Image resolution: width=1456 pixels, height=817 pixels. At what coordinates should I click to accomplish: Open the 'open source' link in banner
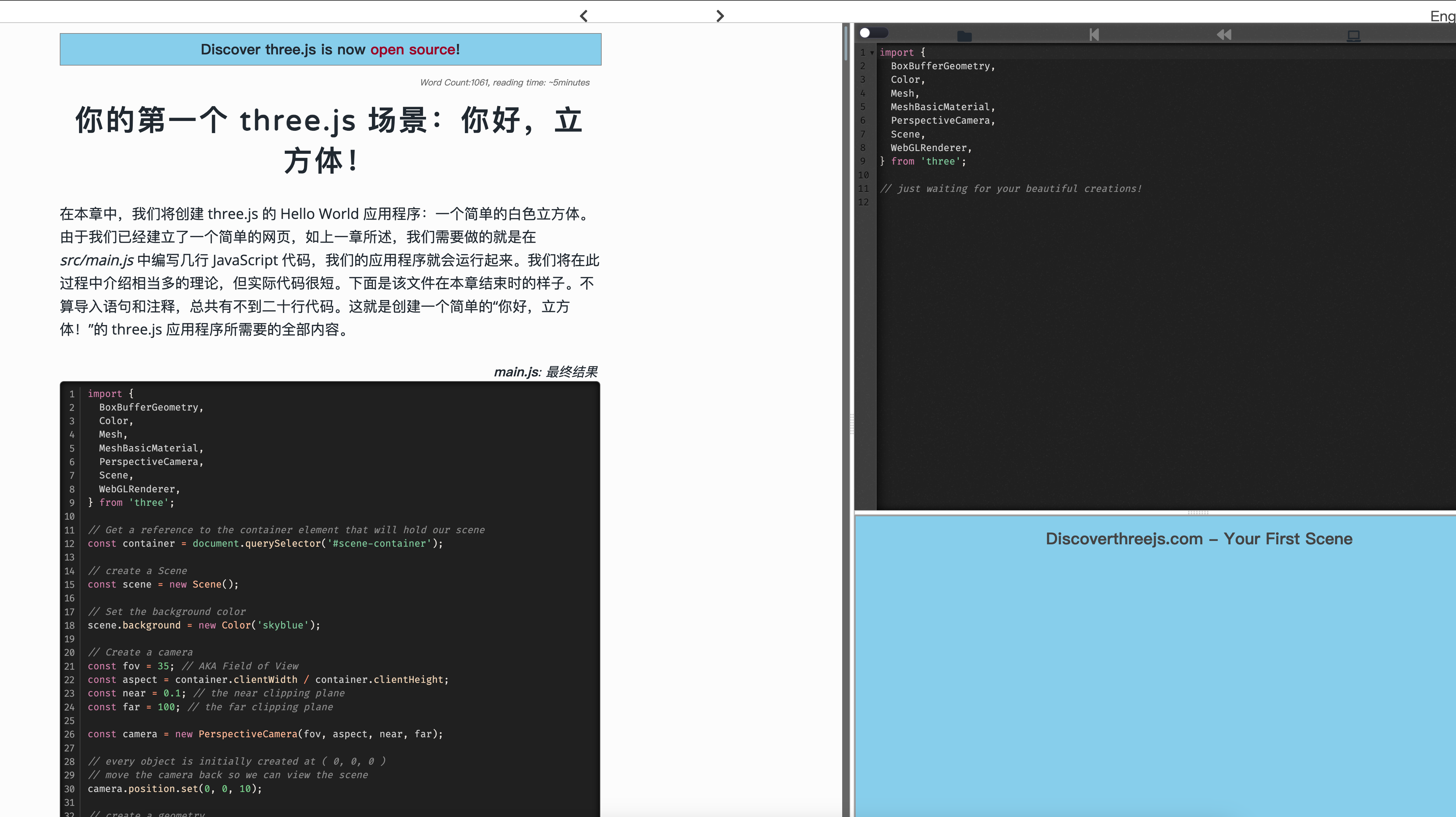click(413, 50)
